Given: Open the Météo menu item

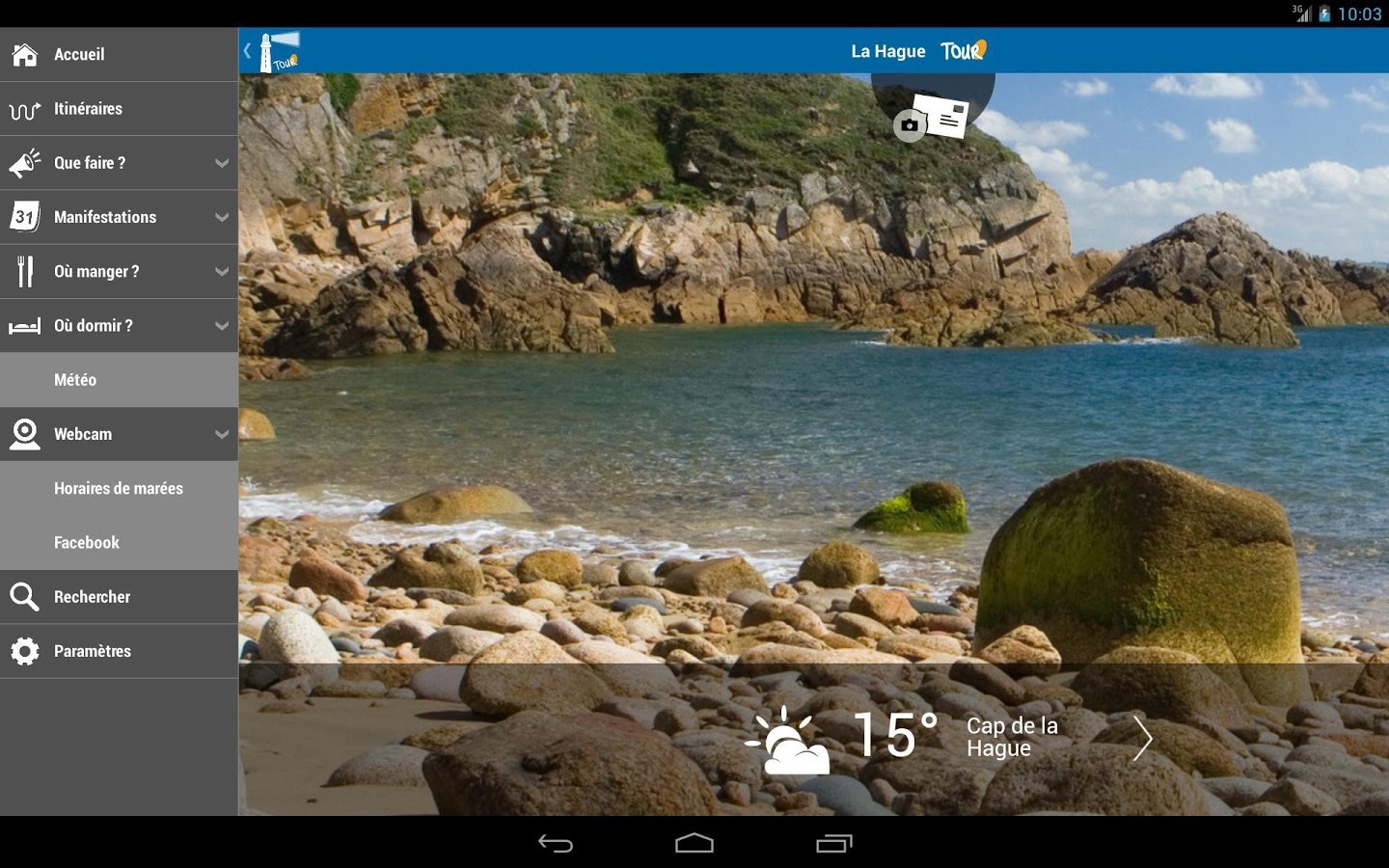Looking at the screenshot, I should [x=119, y=380].
